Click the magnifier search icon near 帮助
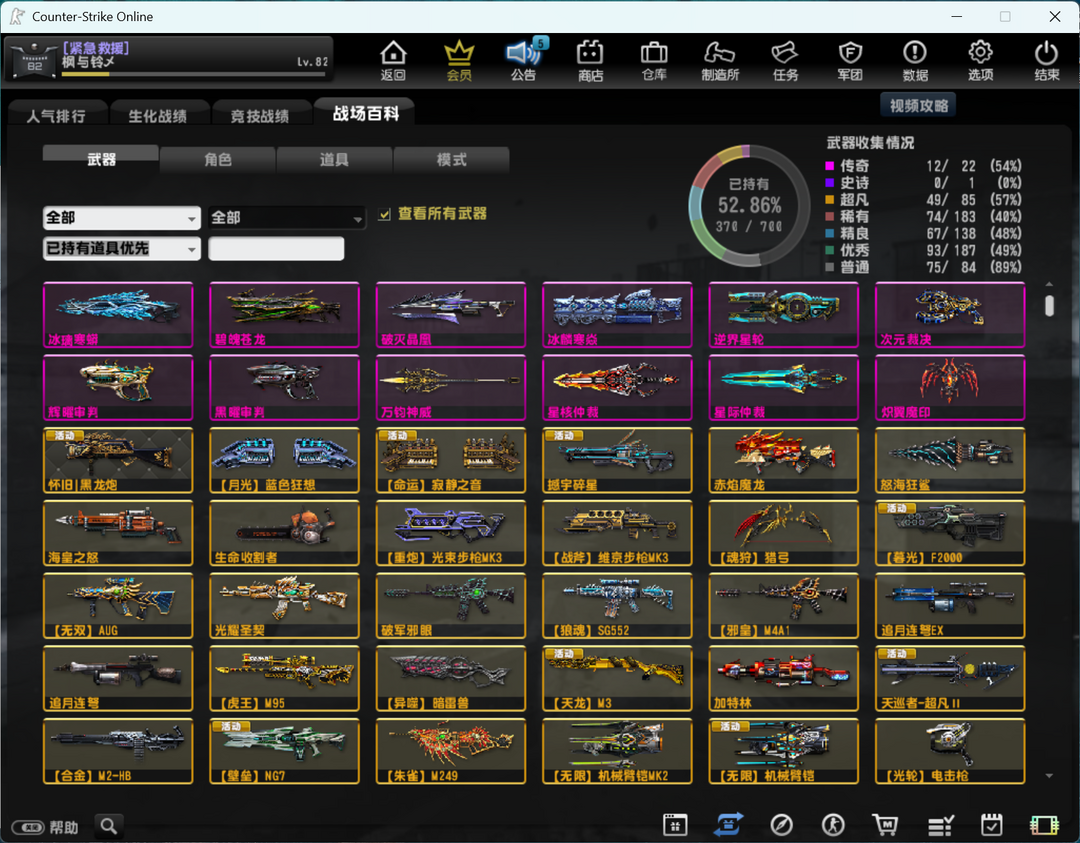The height and width of the screenshot is (843, 1080). (x=109, y=826)
